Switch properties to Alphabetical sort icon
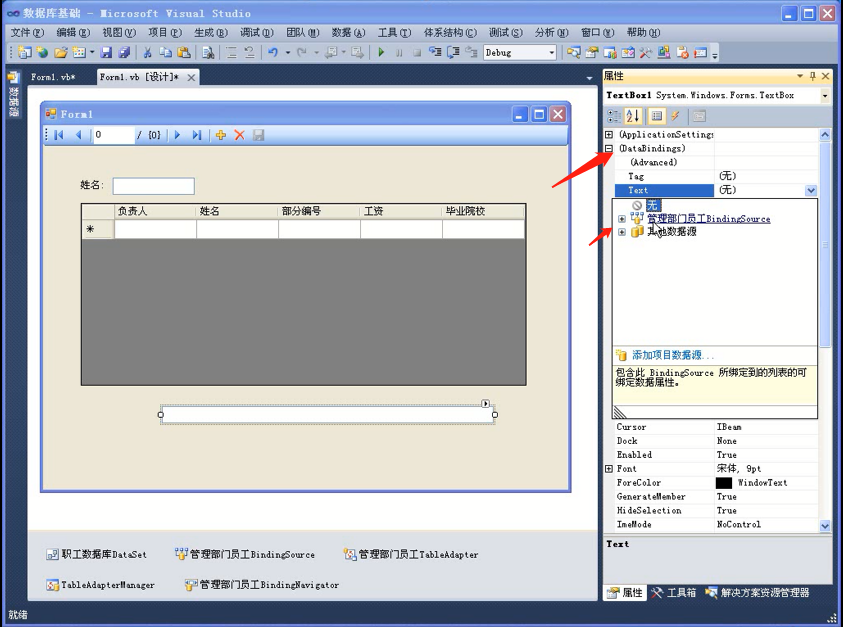 [x=633, y=116]
